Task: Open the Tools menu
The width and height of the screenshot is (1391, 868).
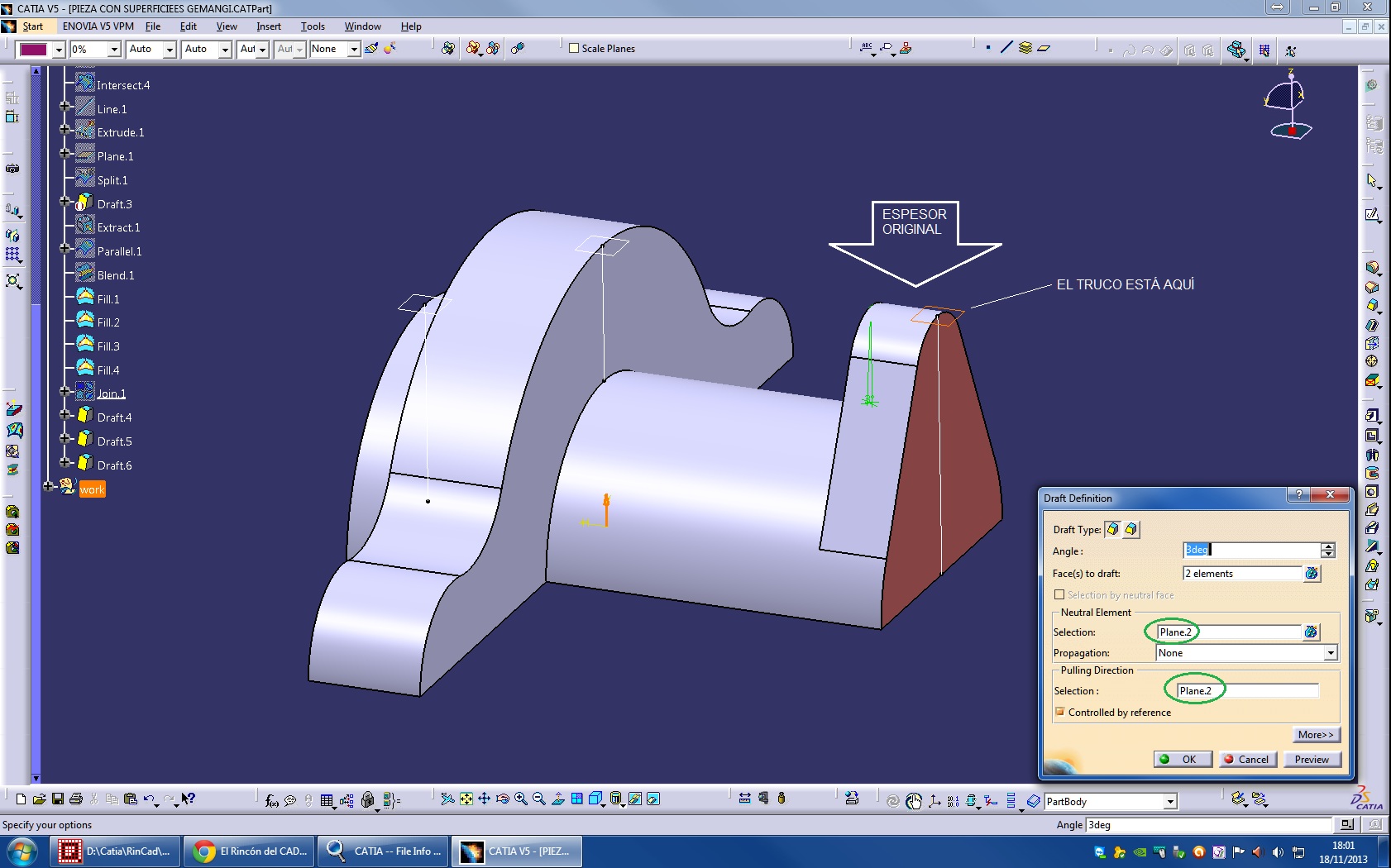Action: (313, 26)
